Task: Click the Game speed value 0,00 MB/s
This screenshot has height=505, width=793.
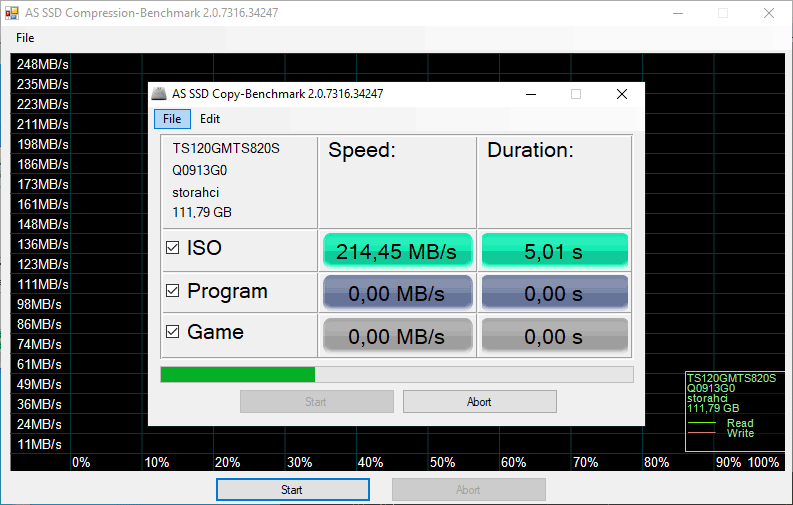Action: pos(398,335)
